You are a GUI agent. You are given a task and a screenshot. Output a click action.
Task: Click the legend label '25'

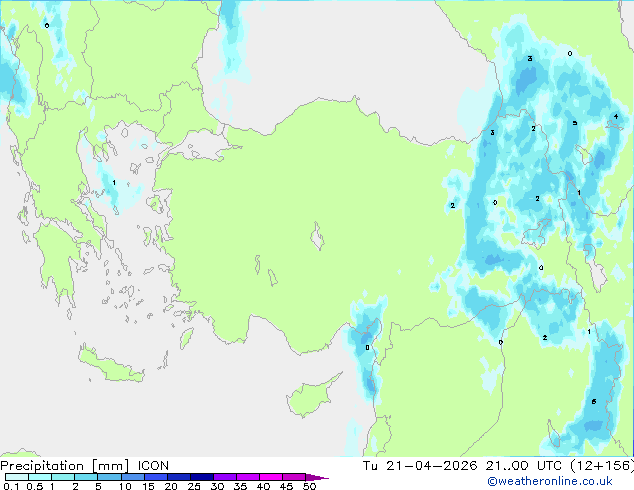click(x=194, y=486)
